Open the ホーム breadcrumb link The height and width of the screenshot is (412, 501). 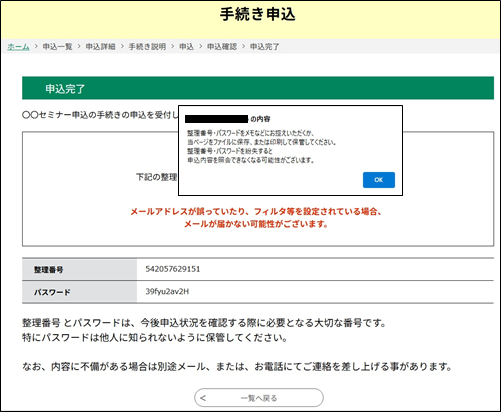18,47
